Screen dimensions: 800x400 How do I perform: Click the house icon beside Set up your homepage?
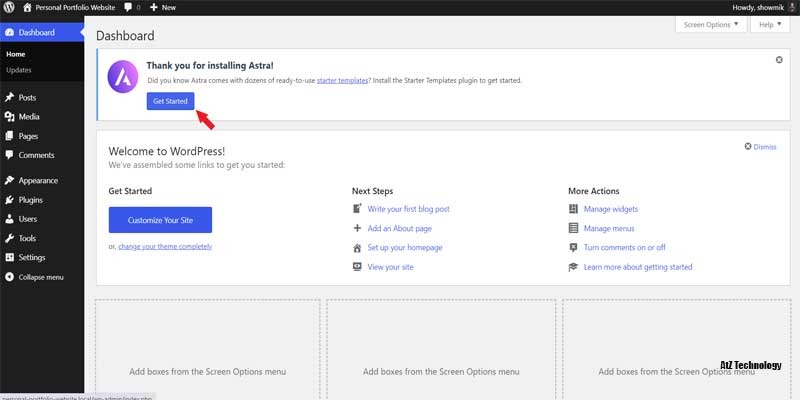(357, 248)
